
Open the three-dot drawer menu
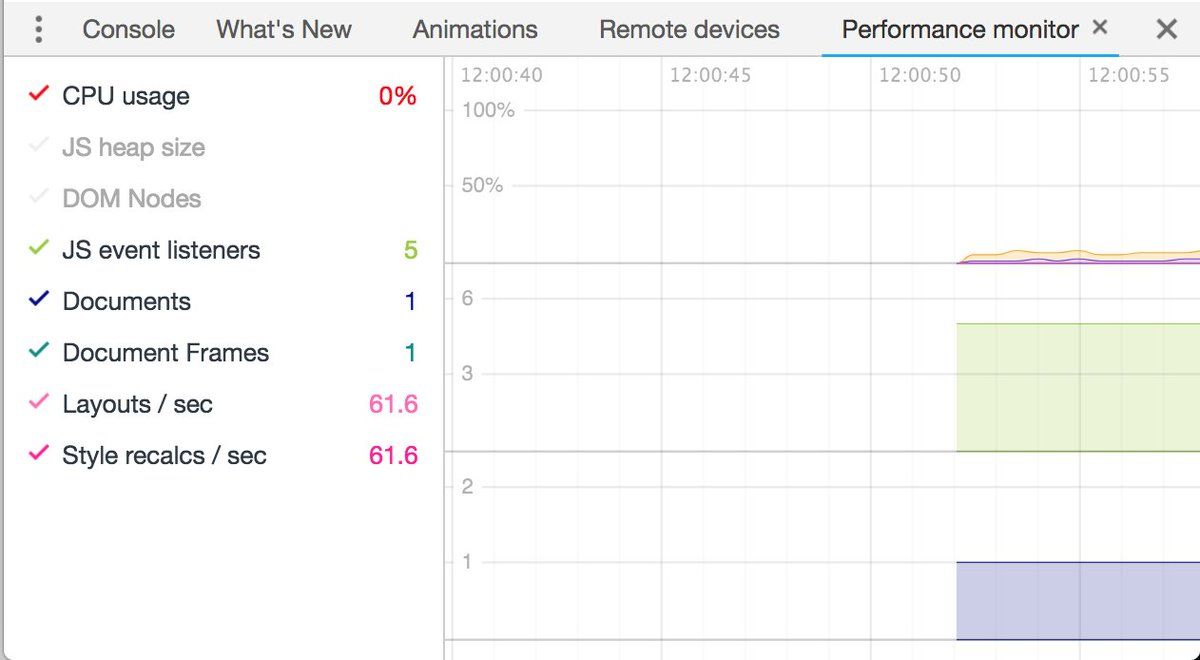pos(39,30)
